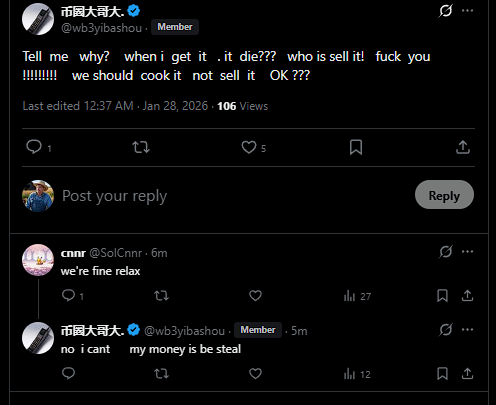Share the main post

point(463,147)
